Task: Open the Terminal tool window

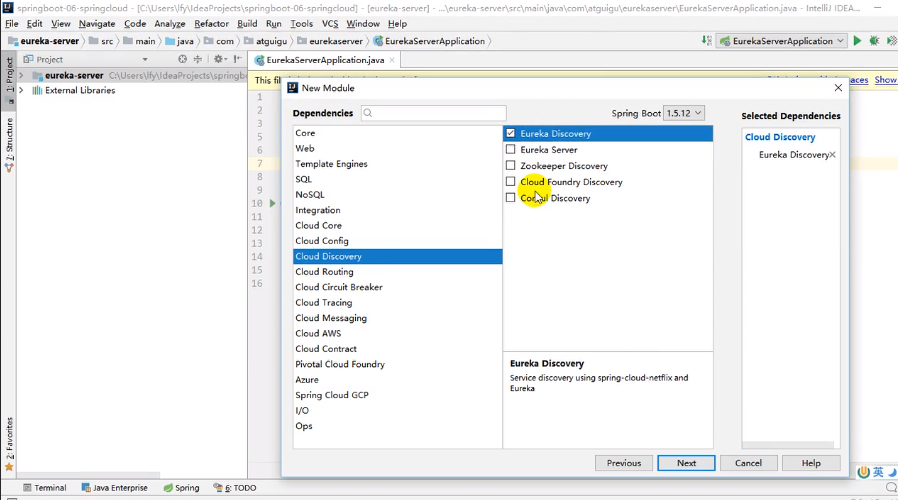Action: click(45, 487)
